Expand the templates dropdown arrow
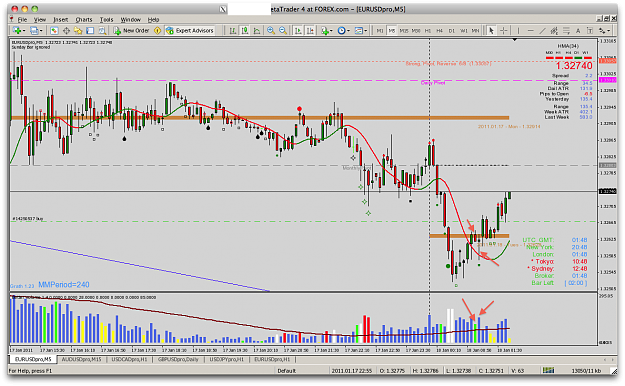This screenshot has width=625, height=386. point(366,31)
